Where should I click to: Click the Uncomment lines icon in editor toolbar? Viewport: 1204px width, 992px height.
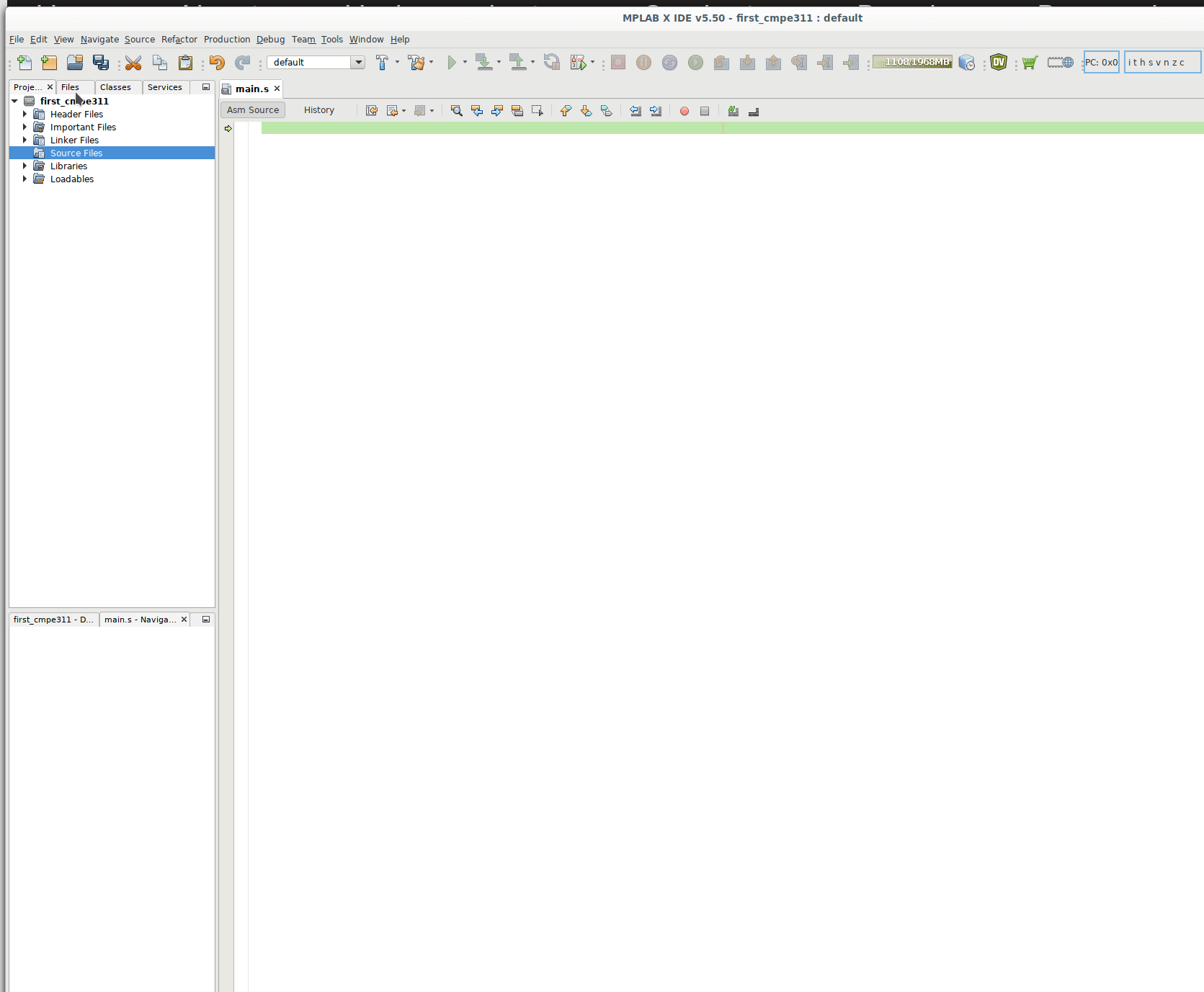[754, 111]
